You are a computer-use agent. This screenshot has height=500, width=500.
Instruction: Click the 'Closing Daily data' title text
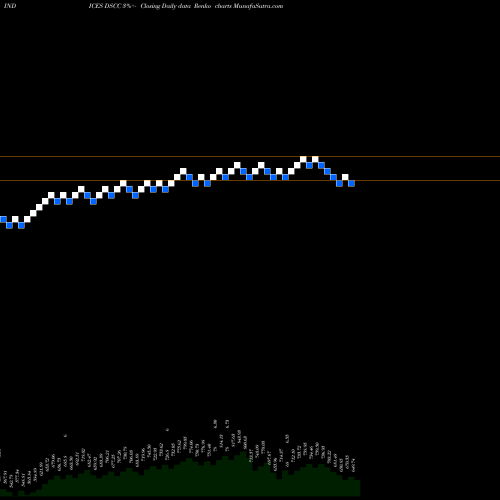tap(165, 6)
